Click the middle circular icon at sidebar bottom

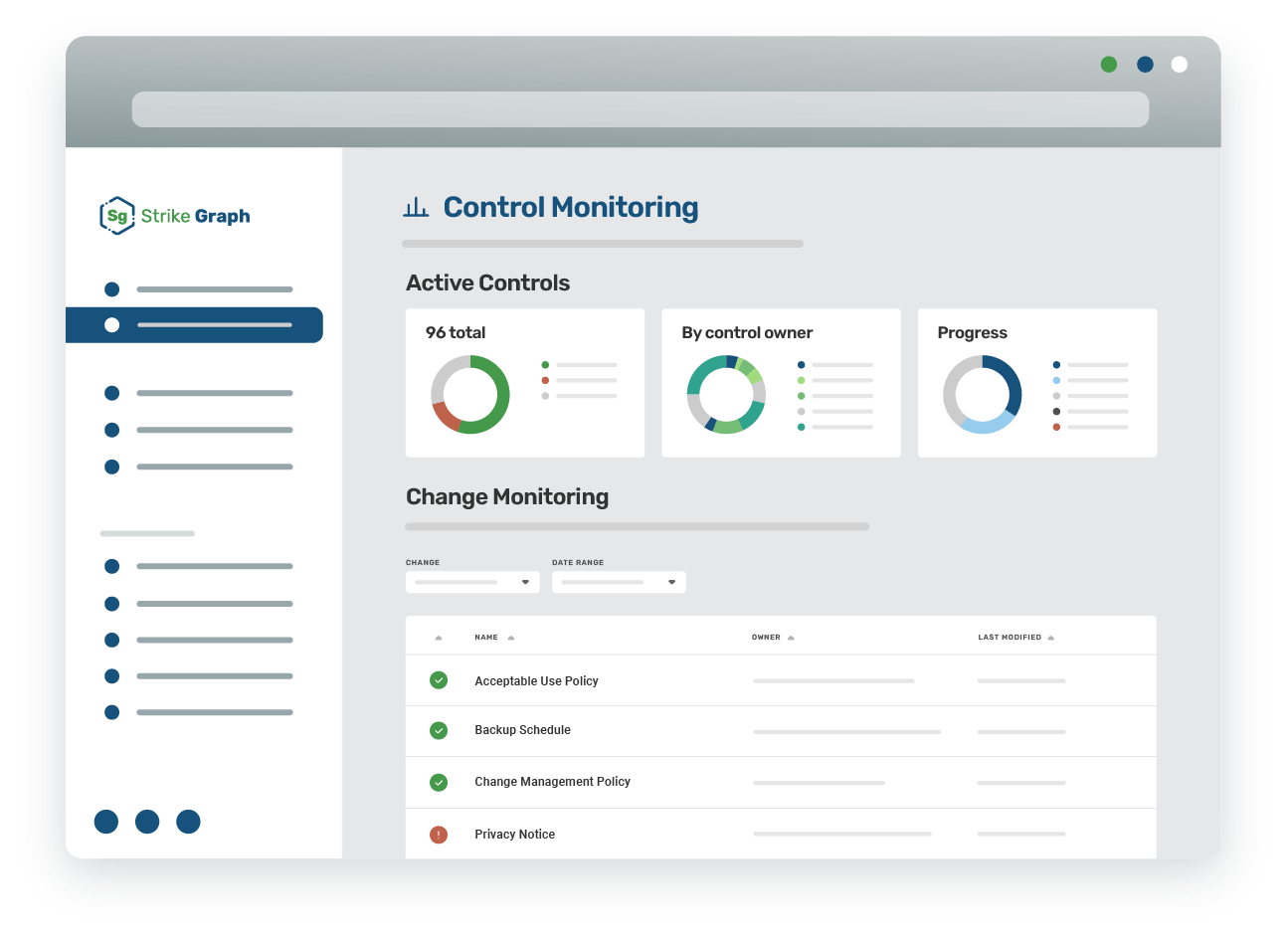pyautogui.click(x=147, y=822)
